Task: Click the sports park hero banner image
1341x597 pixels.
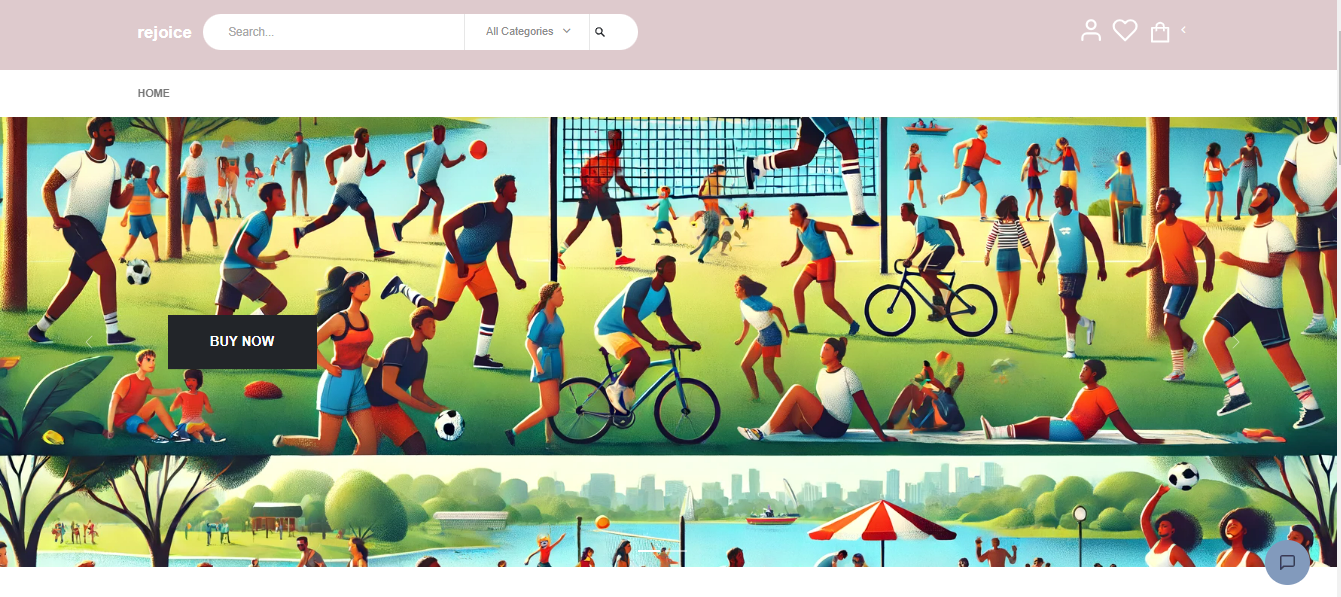Action: pos(670,286)
